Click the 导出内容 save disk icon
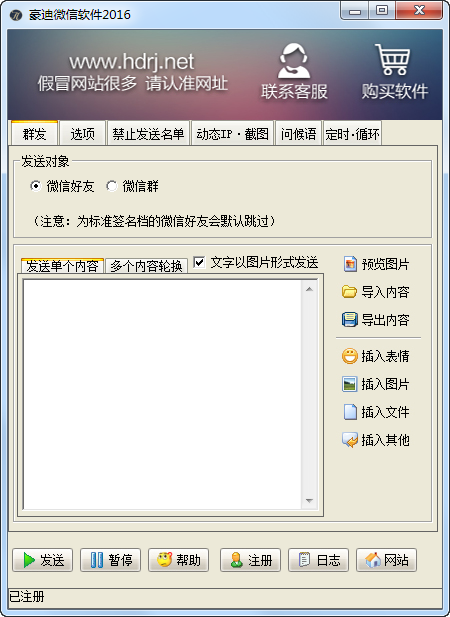This screenshot has height=617, width=450. (x=349, y=320)
